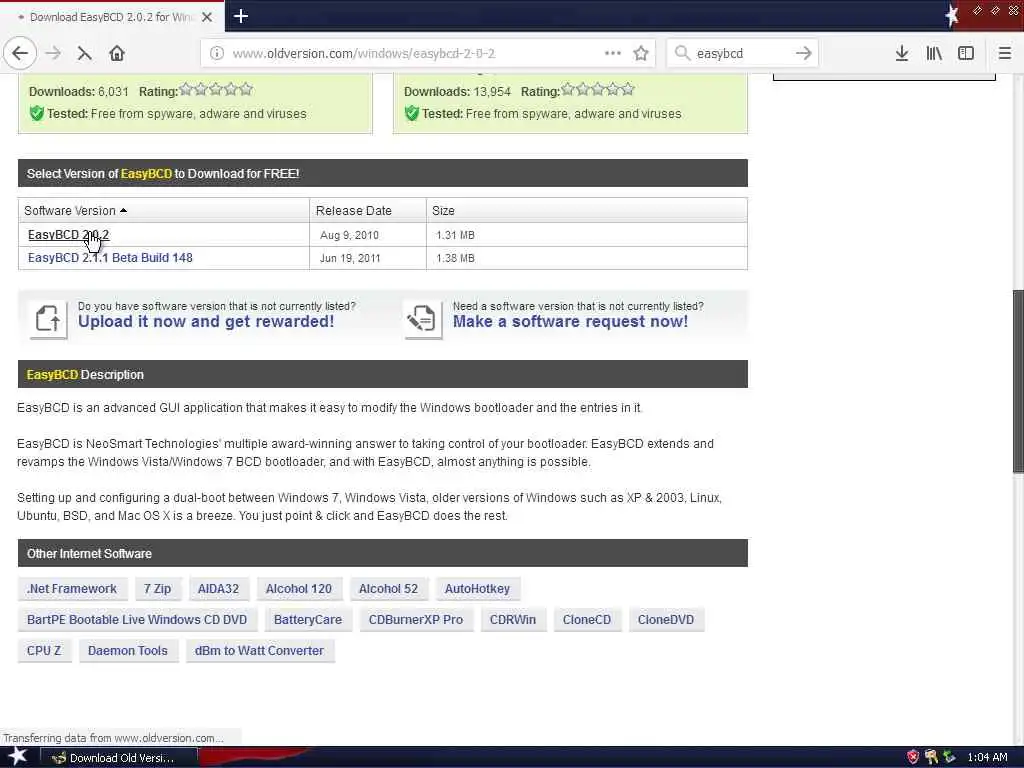Open the BatteryCare link
The image size is (1024, 768).
(308, 619)
